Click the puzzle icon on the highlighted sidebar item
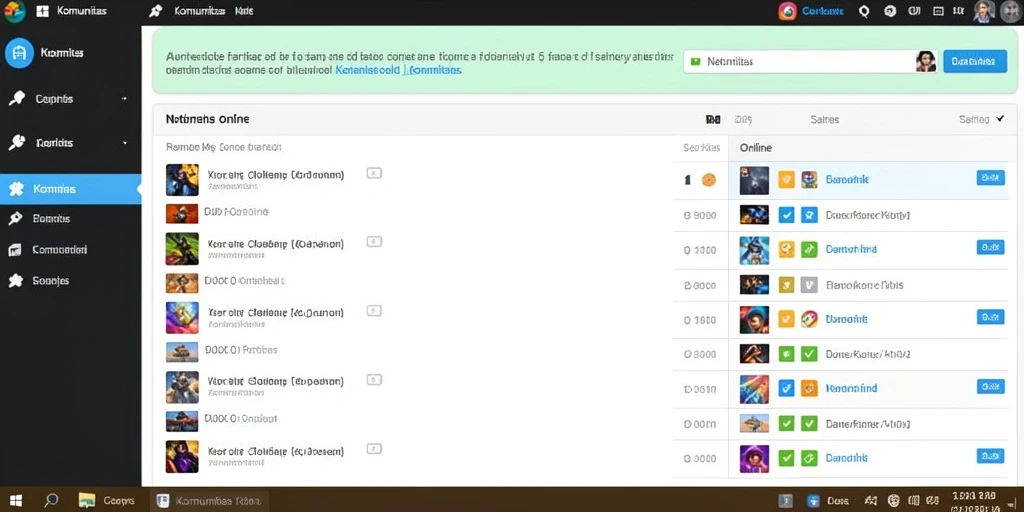The height and width of the screenshot is (512, 1024). [x=16, y=189]
